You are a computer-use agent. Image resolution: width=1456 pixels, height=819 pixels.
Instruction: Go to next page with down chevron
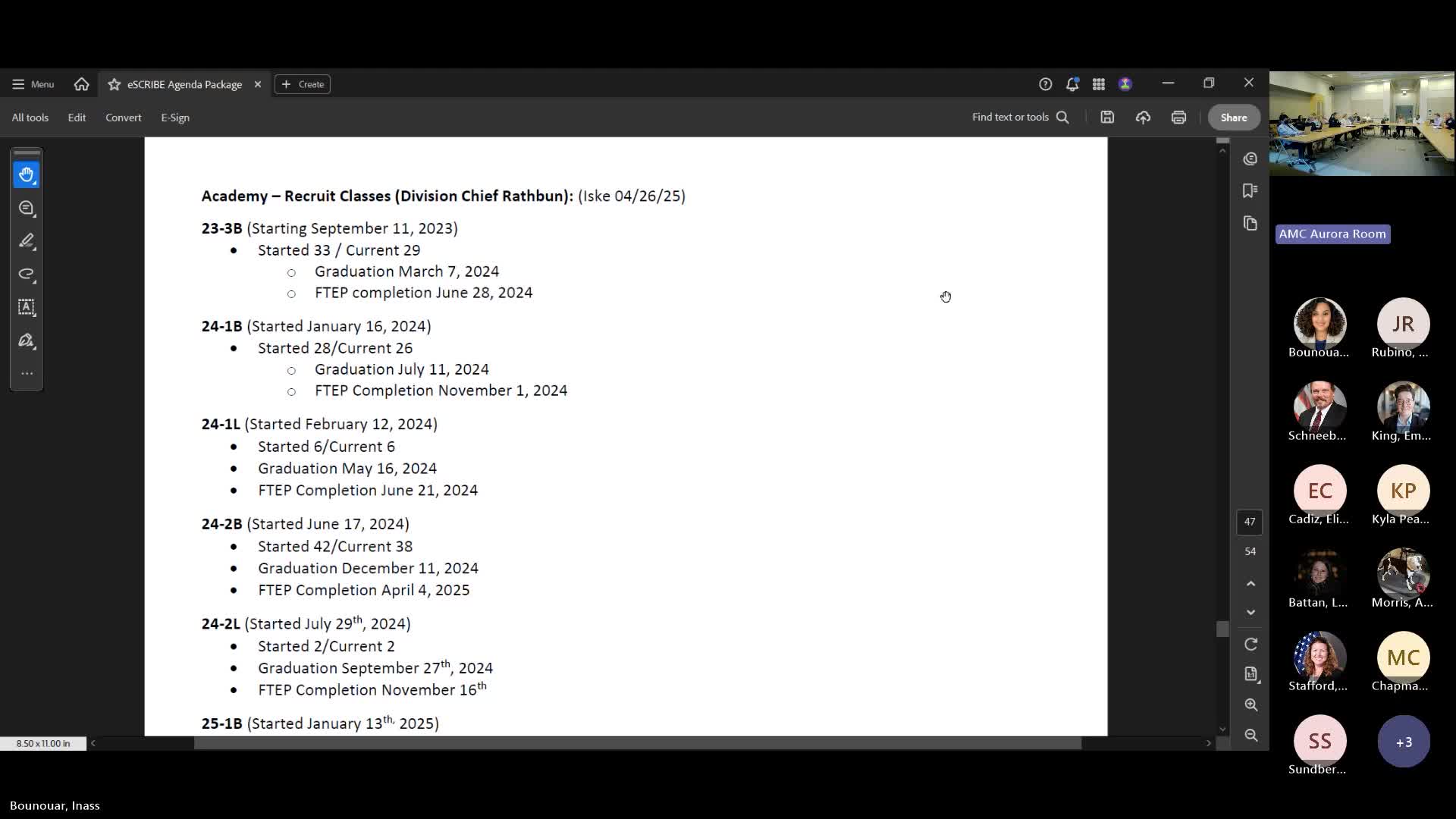point(1250,612)
